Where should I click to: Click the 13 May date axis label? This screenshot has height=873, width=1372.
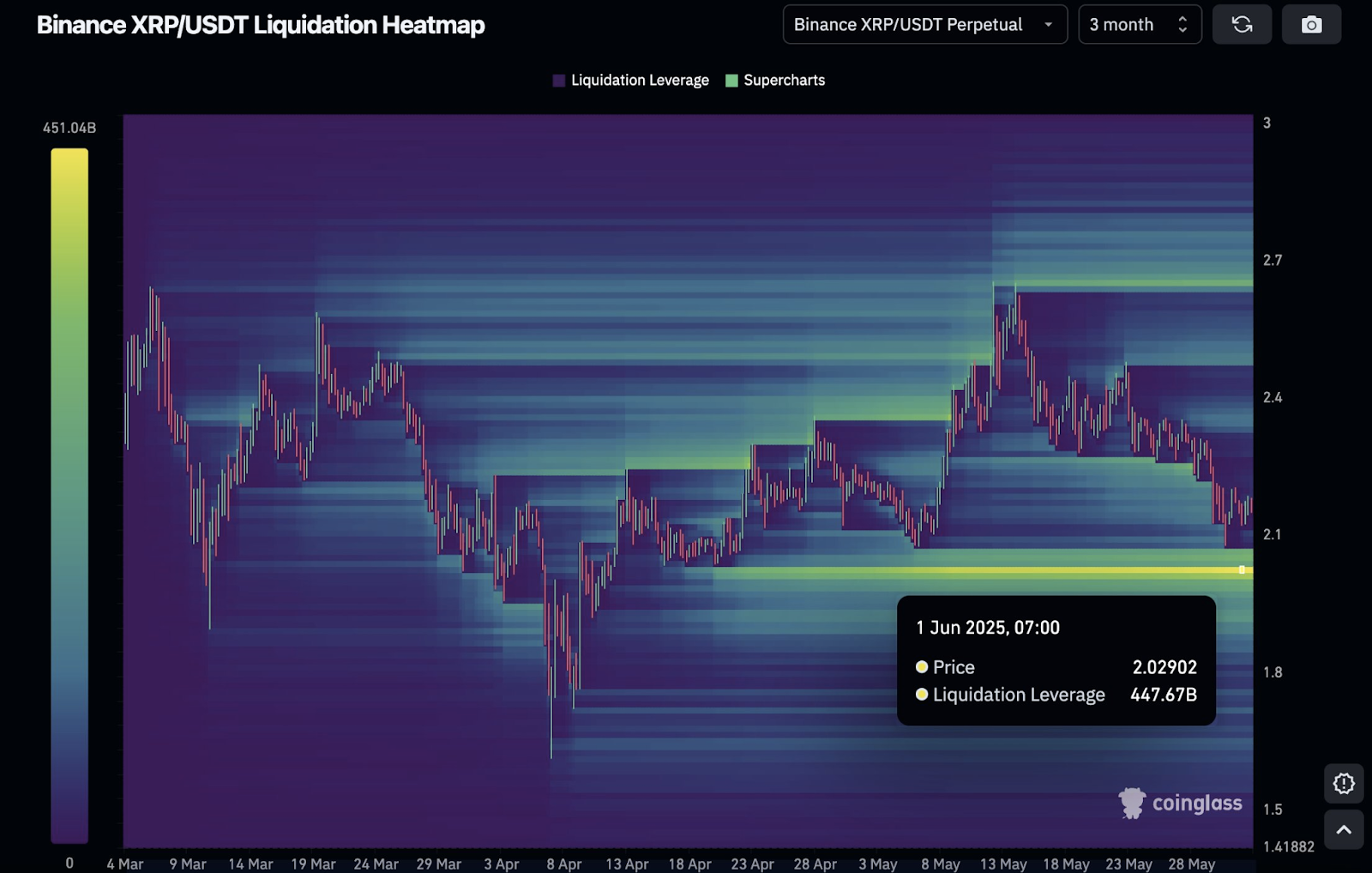1003,864
